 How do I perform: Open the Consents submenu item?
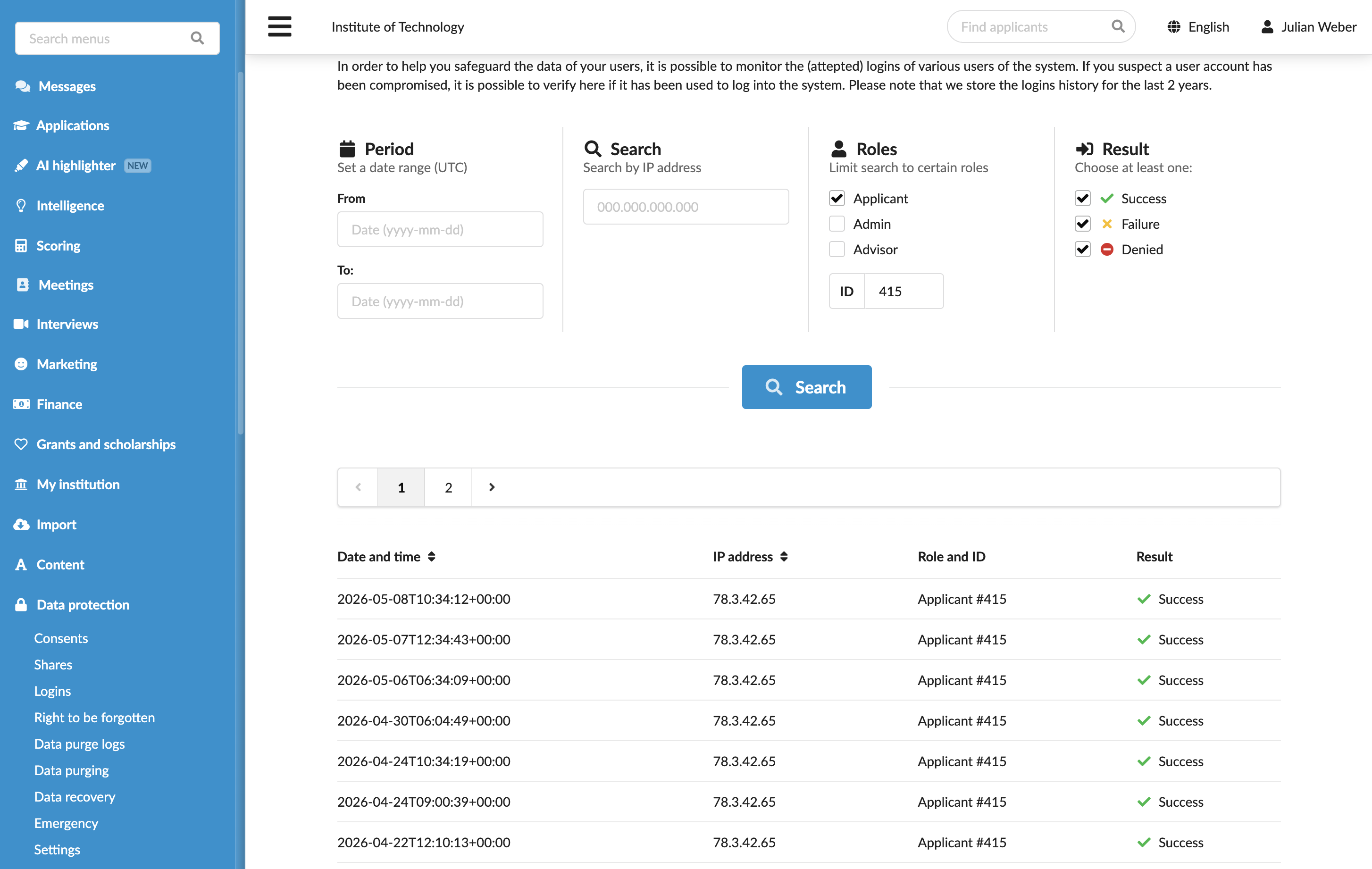tap(61, 638)
